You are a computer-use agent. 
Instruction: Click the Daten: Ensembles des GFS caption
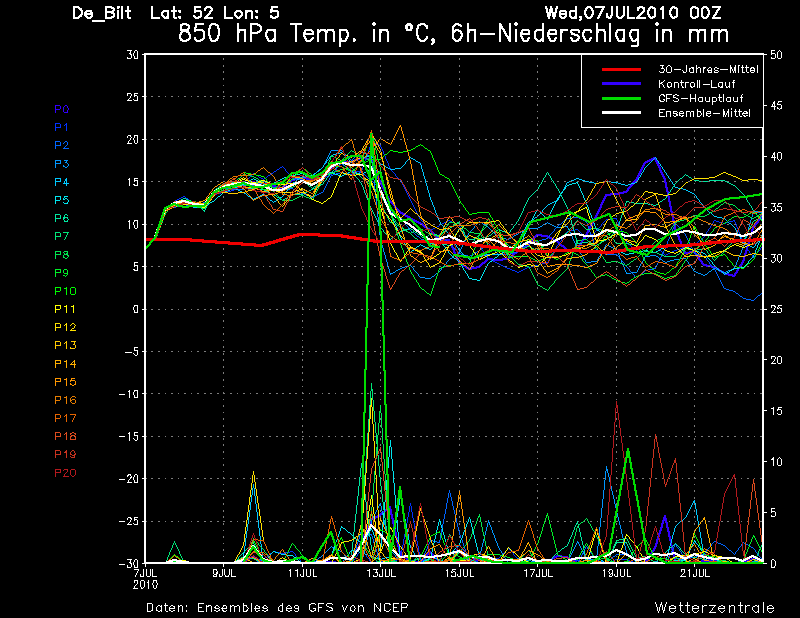click(x=277, y=608)
